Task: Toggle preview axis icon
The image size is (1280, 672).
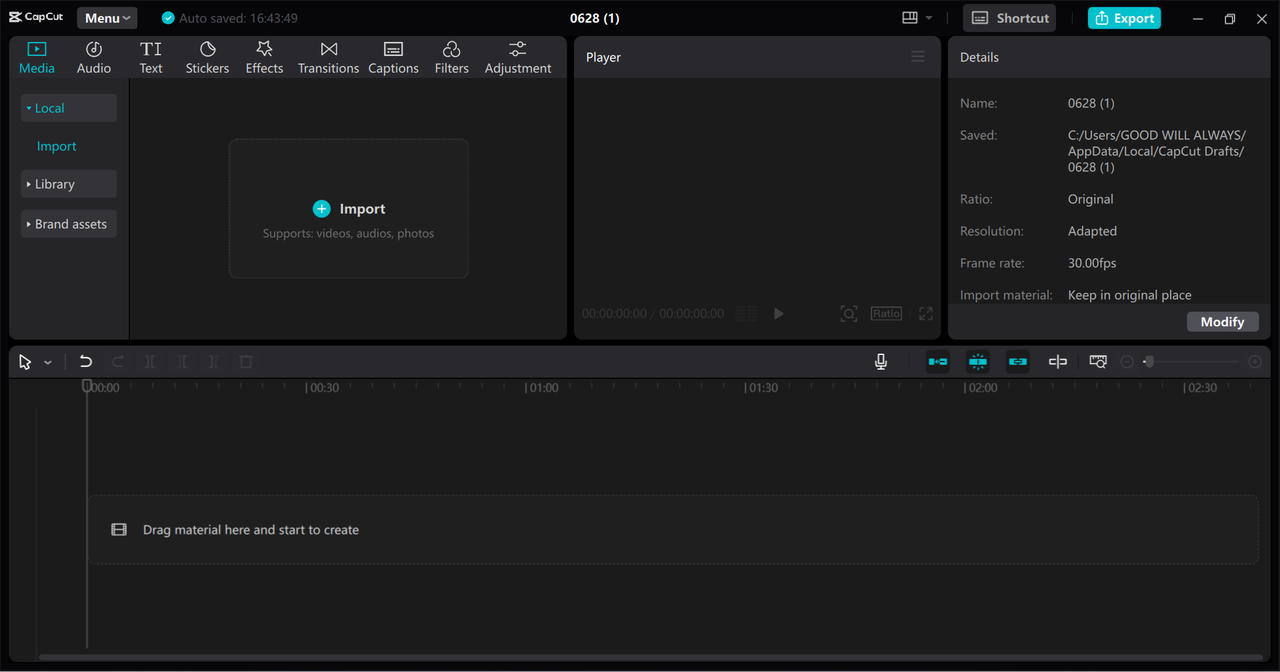Action: point(1058,362)
